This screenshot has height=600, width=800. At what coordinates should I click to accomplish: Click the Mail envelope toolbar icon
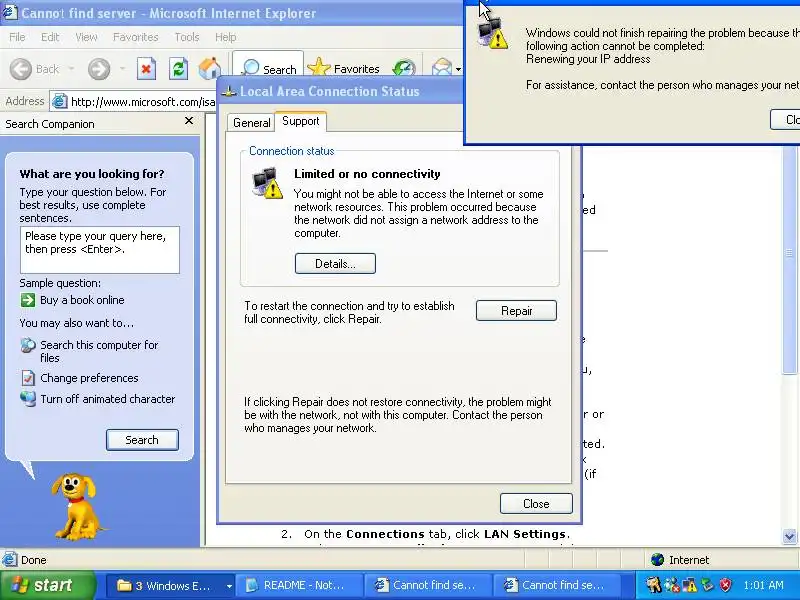441,69
